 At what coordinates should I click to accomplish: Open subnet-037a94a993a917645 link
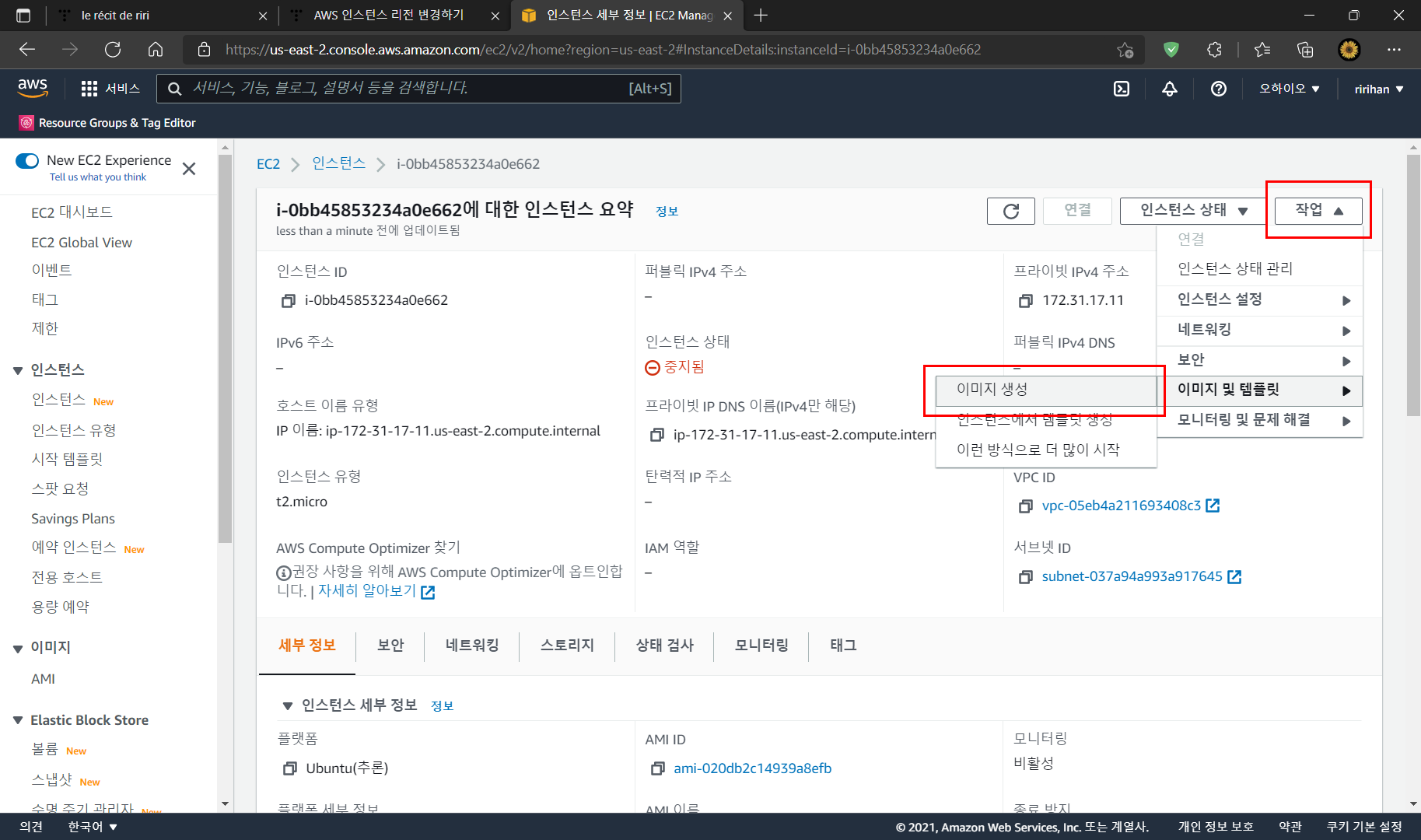click(1132, 576)
